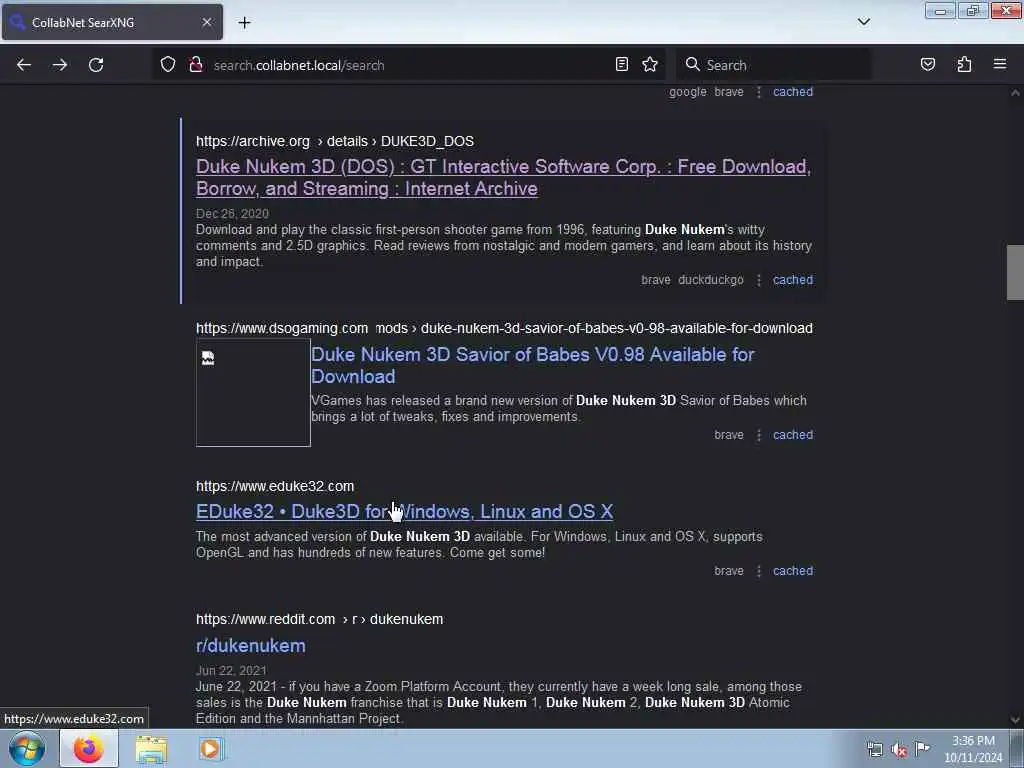Open the Extensions puzzle icon
The width and height of the screenshot is (1024, 768).
click(x=964, y=64)
